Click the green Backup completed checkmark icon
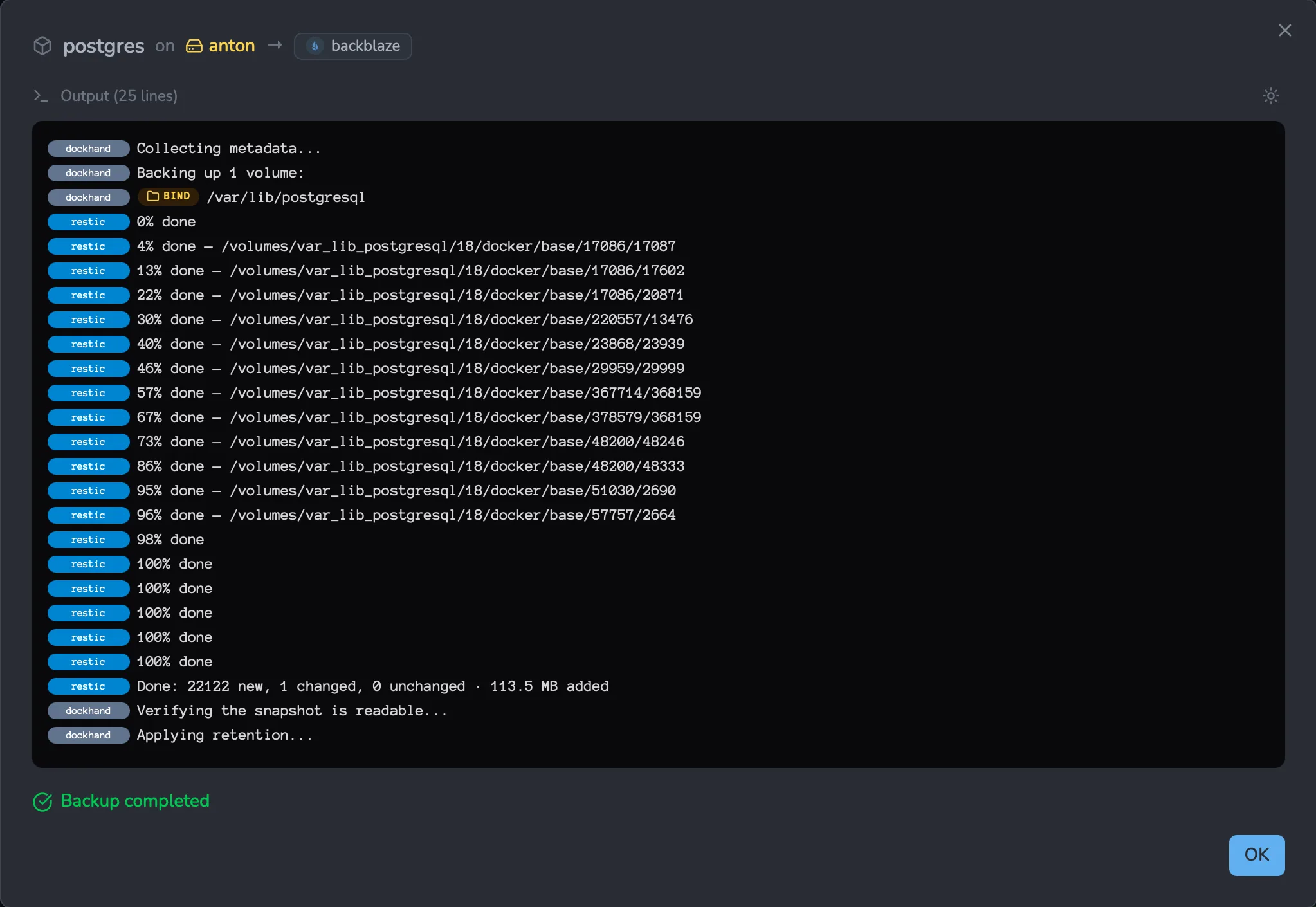 [42, 802]
